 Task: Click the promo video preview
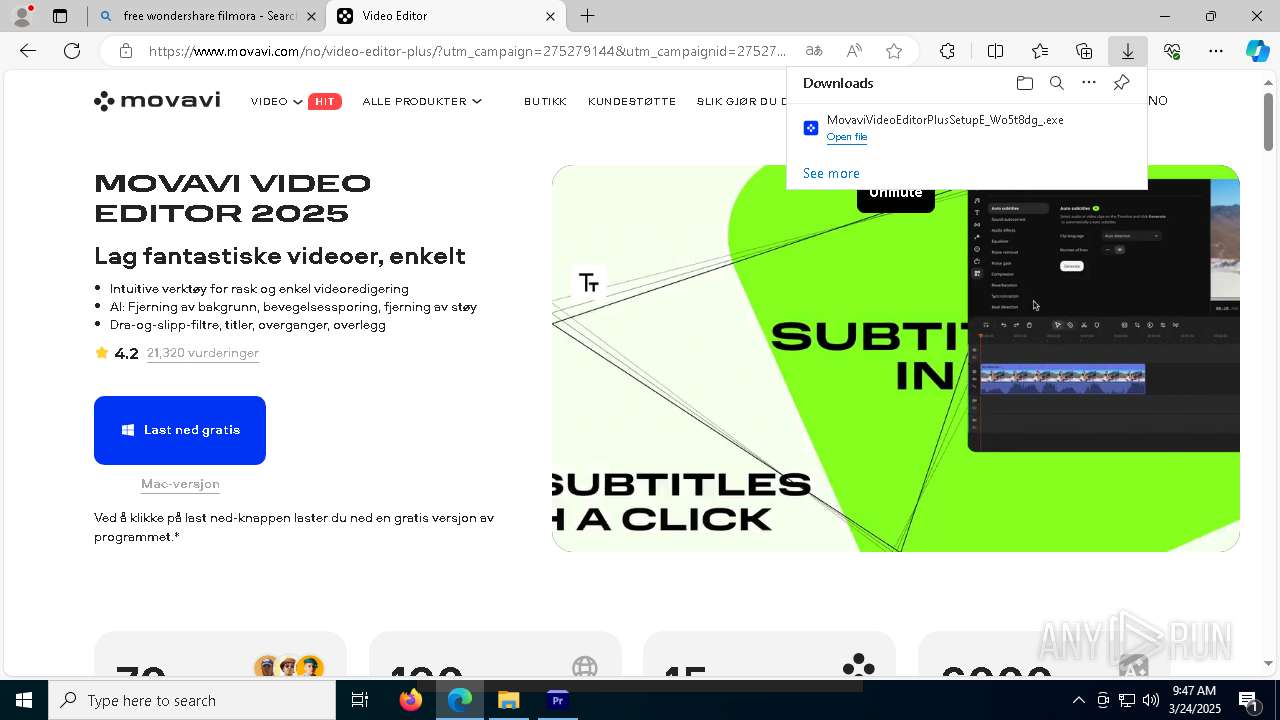click(896, 358)
